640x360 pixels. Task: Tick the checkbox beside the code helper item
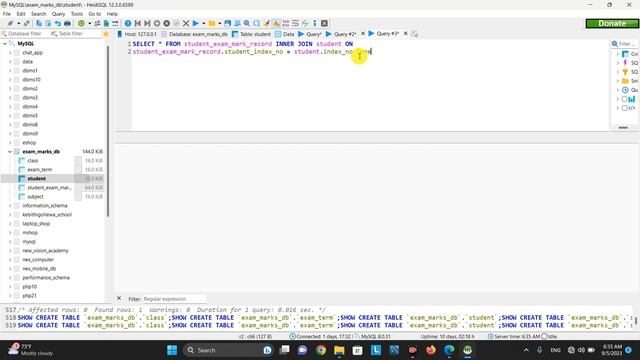coord(624,108)
